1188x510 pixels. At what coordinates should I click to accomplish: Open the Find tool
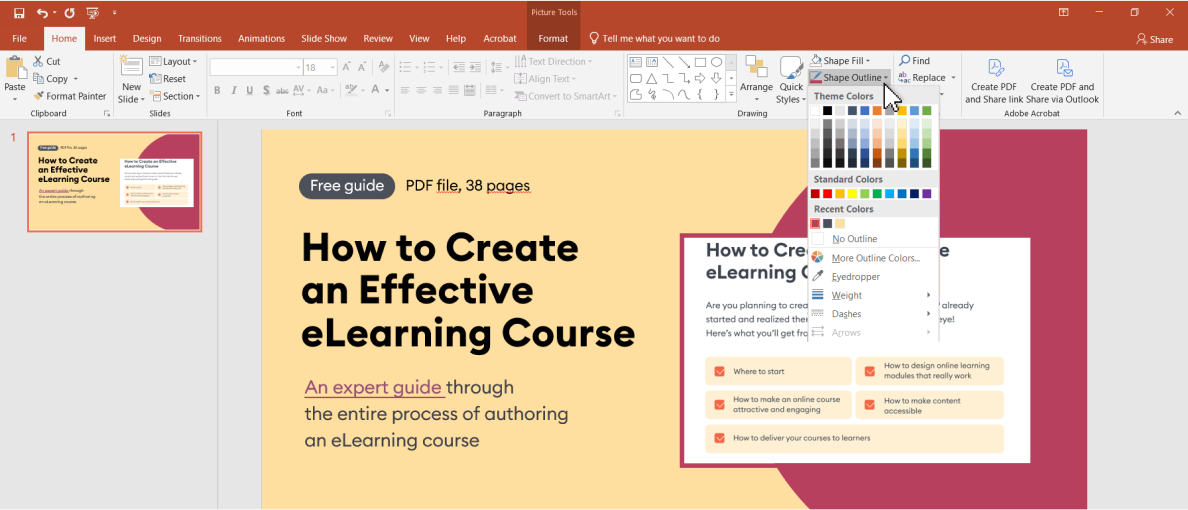pyautogui.click(x=914, y=61)
